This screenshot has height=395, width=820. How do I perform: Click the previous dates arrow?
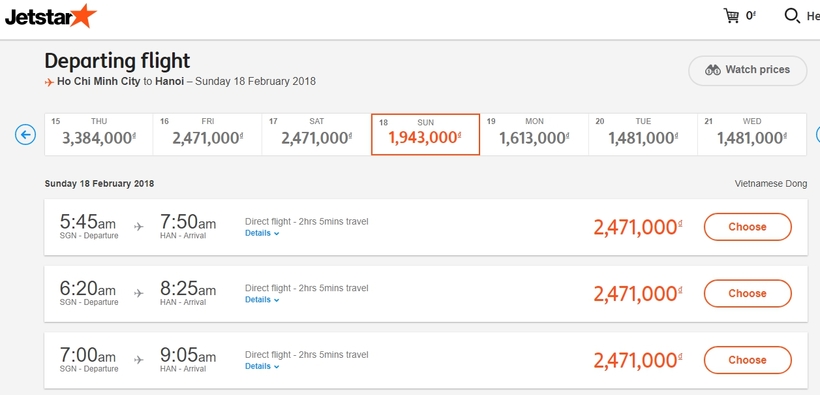(25, 135)
